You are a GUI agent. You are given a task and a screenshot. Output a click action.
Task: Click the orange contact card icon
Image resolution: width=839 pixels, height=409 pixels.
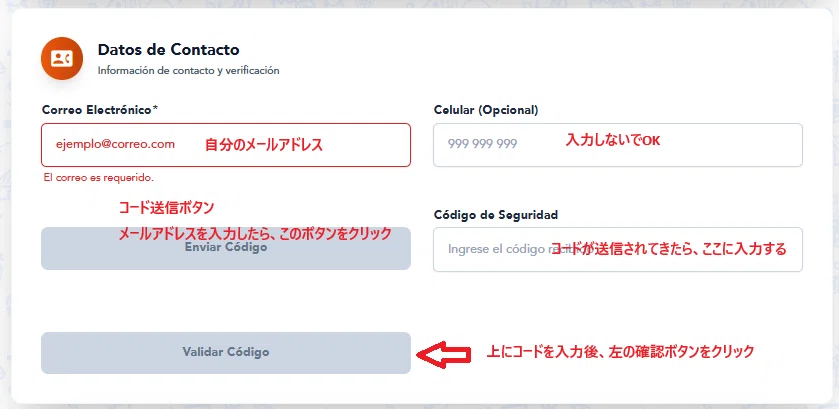[62, 58]
